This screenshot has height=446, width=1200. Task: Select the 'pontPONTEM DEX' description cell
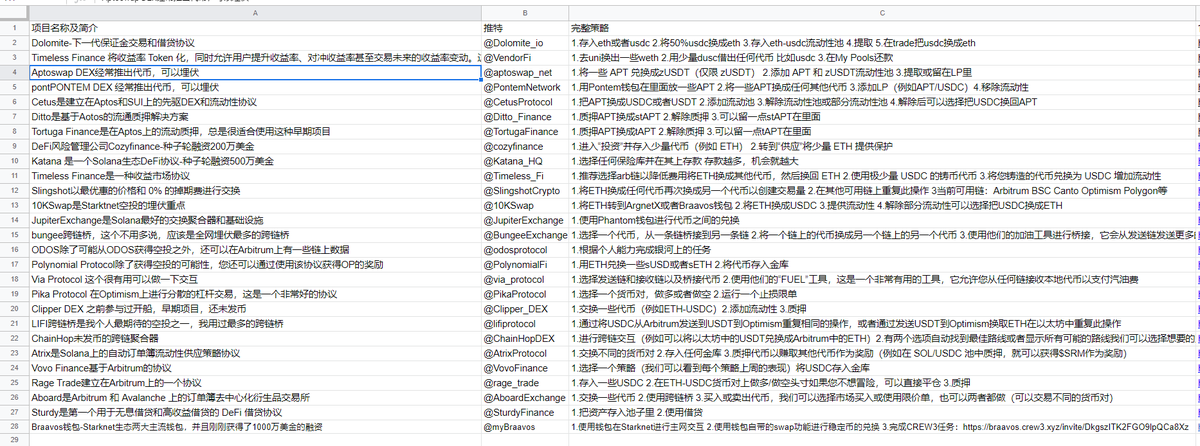click(x=254, y=87)
